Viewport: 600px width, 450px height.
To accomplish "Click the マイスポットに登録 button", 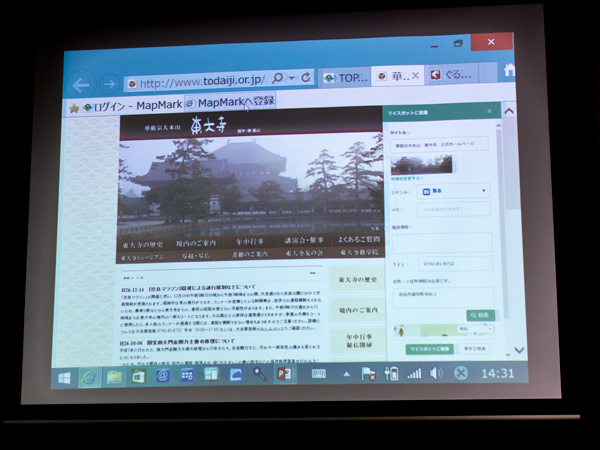I will point(430,348).
